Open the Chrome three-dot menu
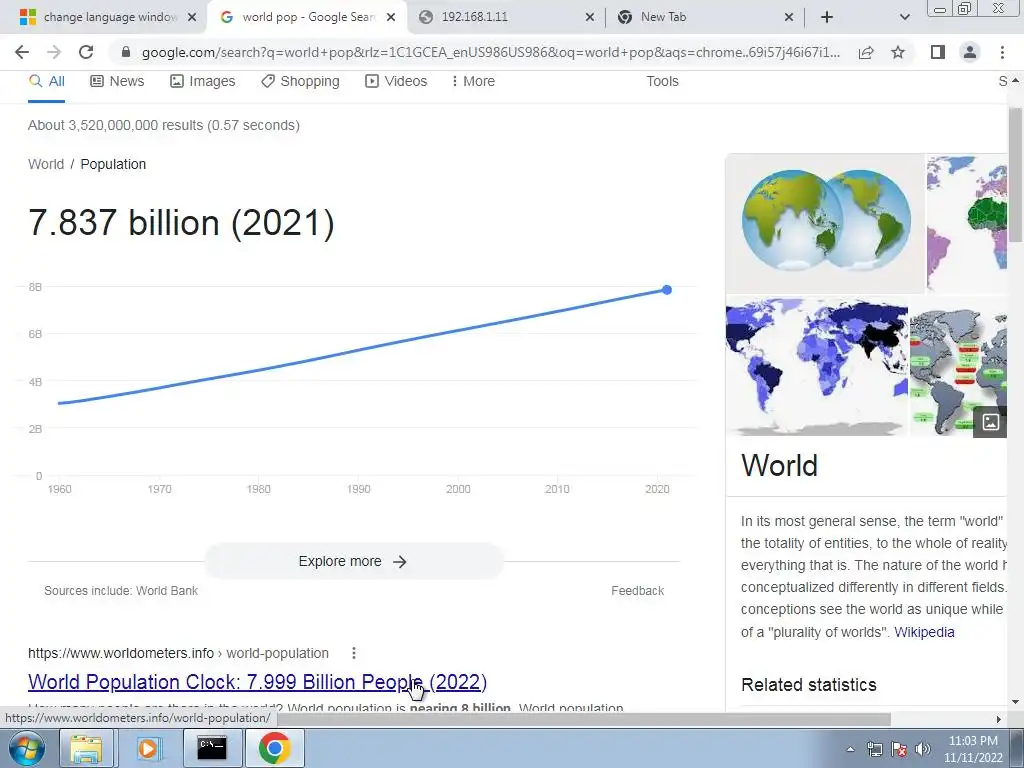The width and height of the screenshot is (1024, 768). [1002, 52]
